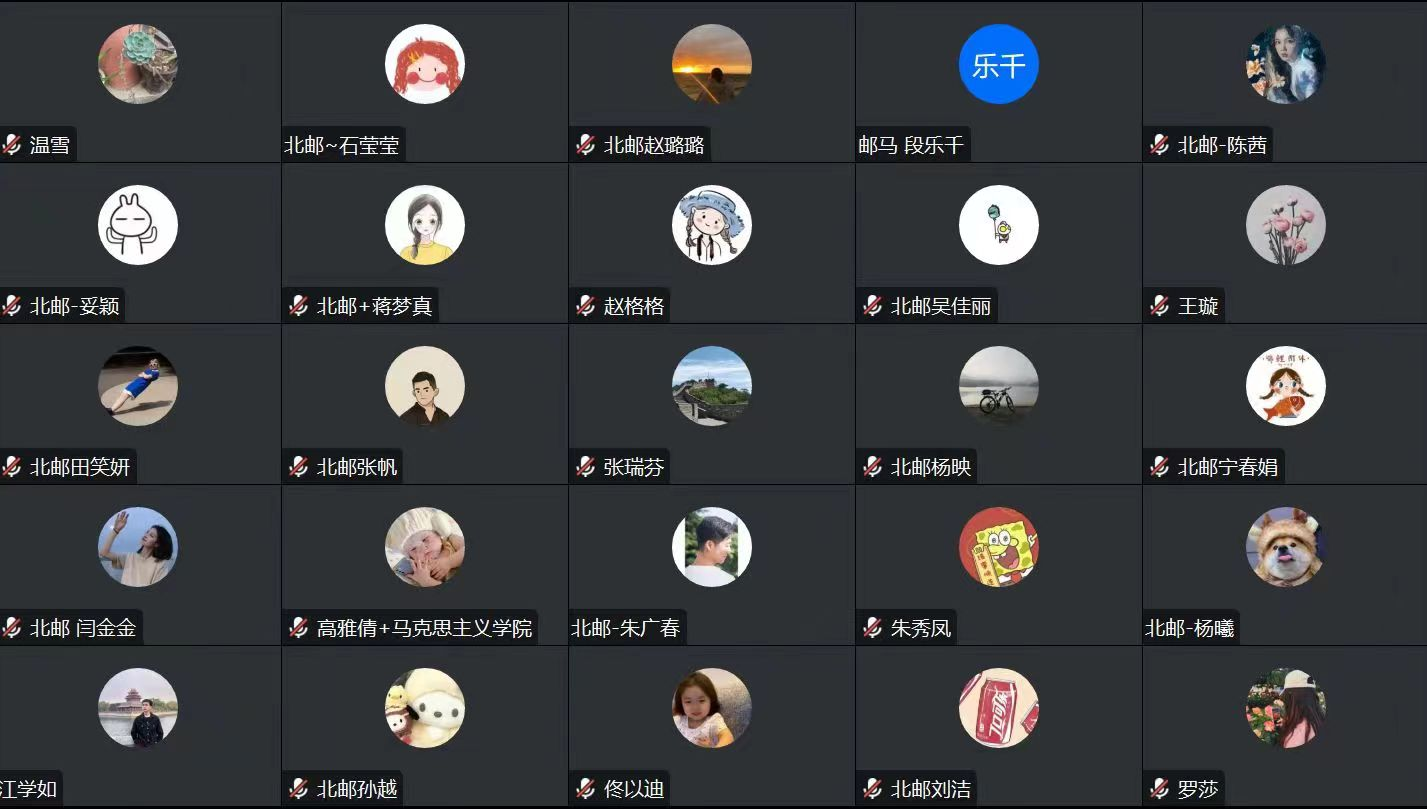
Task: Select SpongeBob avatar of 朱秀凤
Action: [x=999, y=547]
